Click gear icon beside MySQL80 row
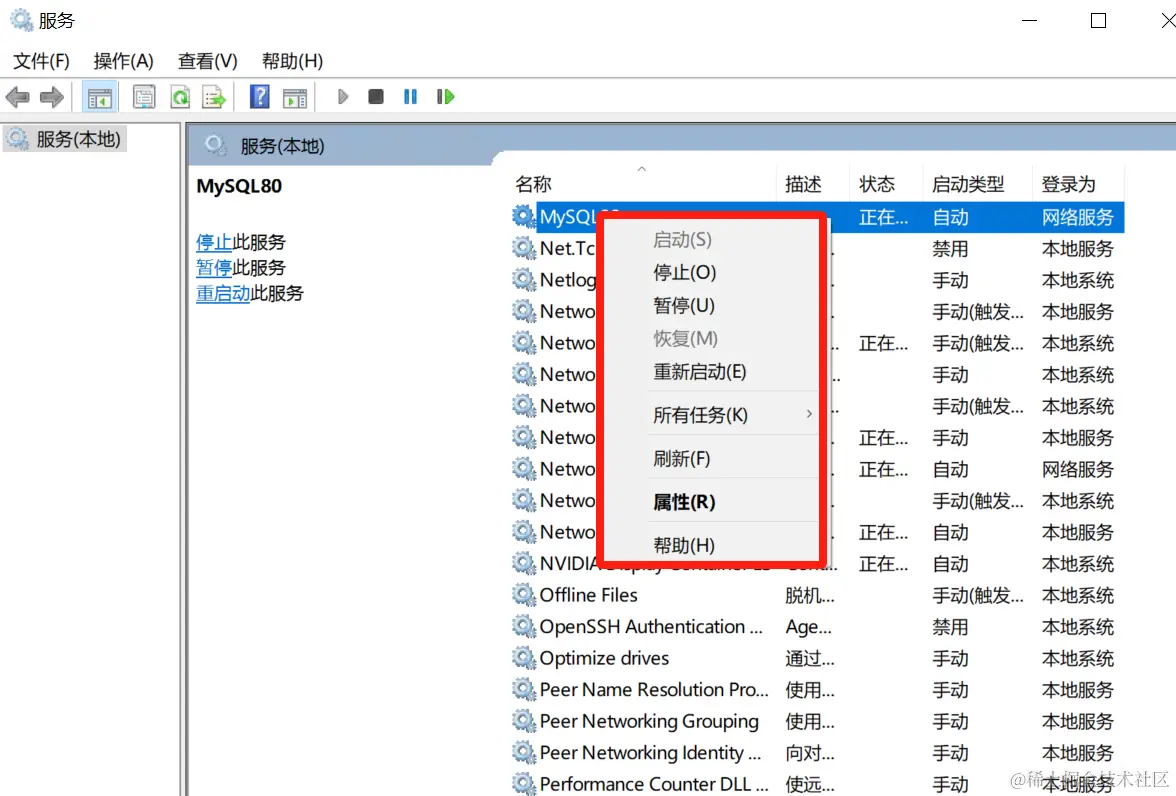The height and width of the screenshot is (796, 1176). 524,217
